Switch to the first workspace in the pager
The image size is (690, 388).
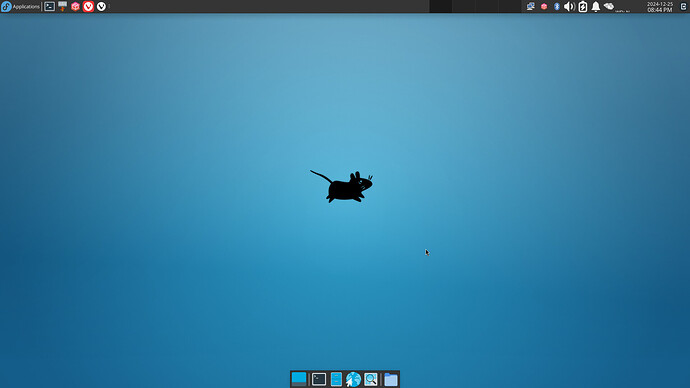(440, 7)
